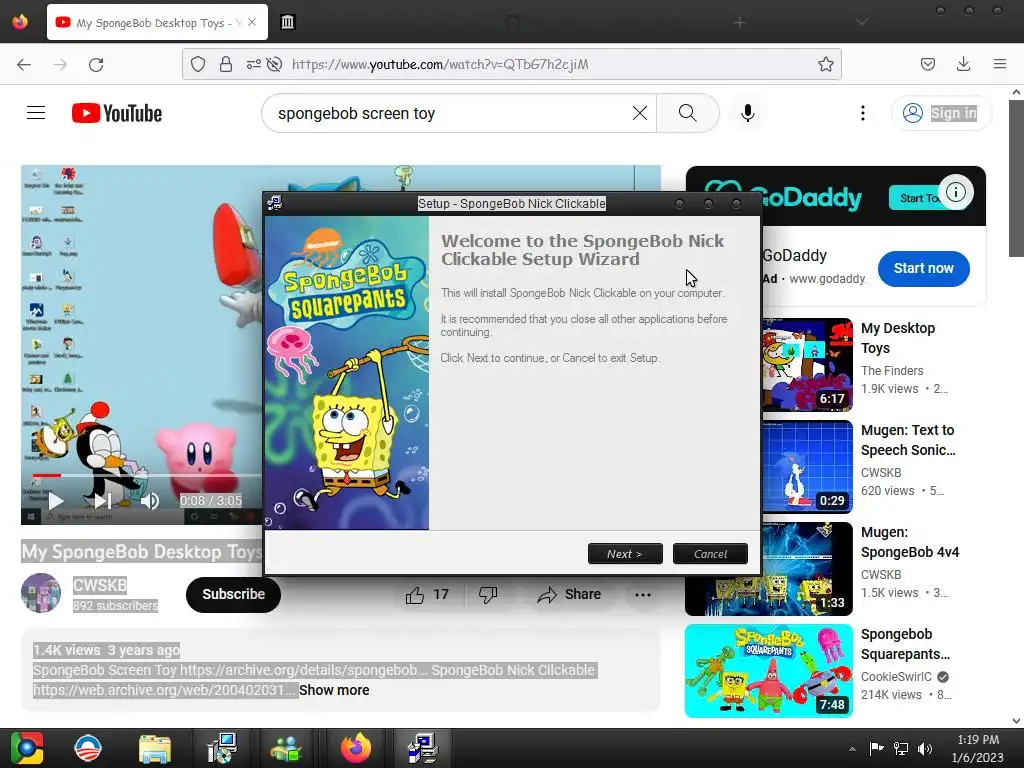Open Spongebob Squarepants CookieSwirlC thumbnail

(769, 671)
